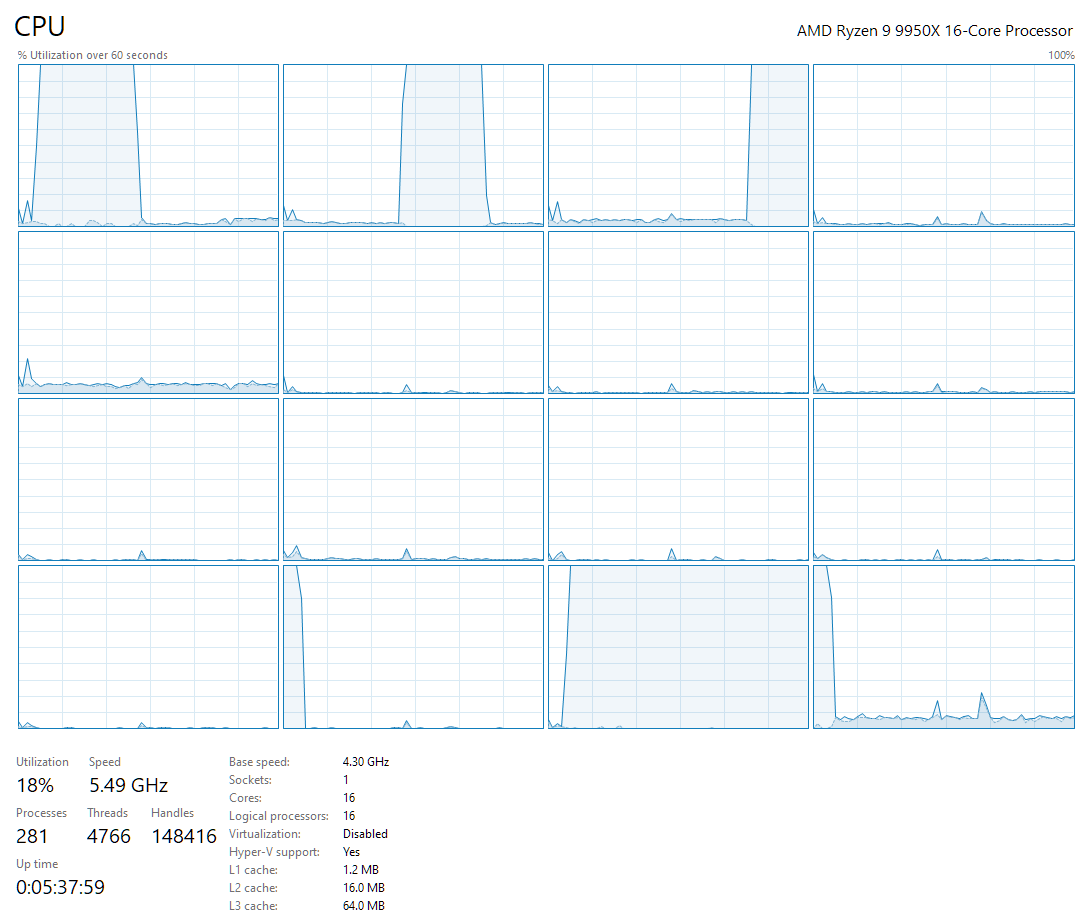Click the 5.49 GHz speed value

(x=128, y=785)
